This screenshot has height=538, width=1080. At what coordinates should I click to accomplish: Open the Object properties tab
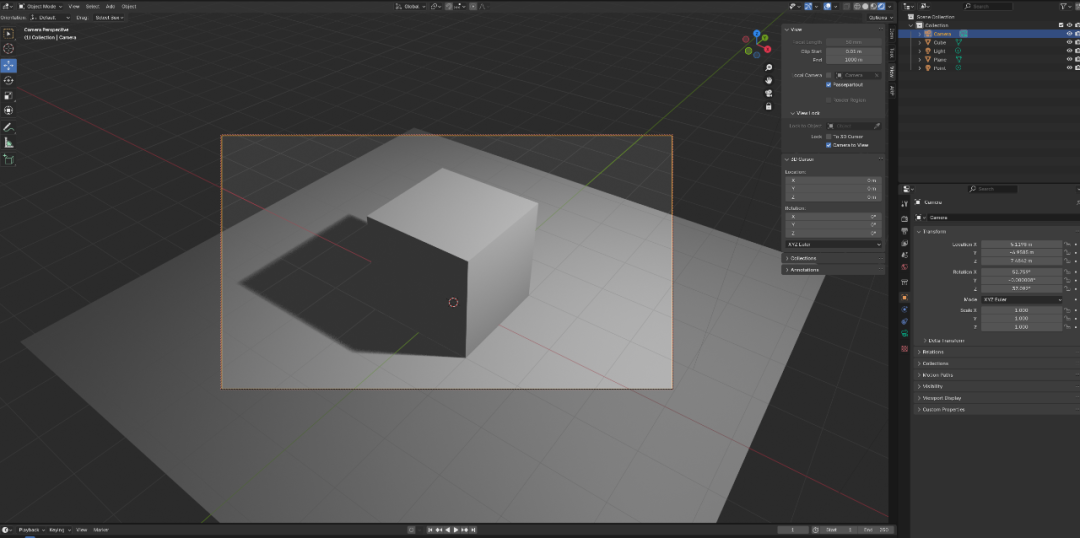[x=904, y=298]
